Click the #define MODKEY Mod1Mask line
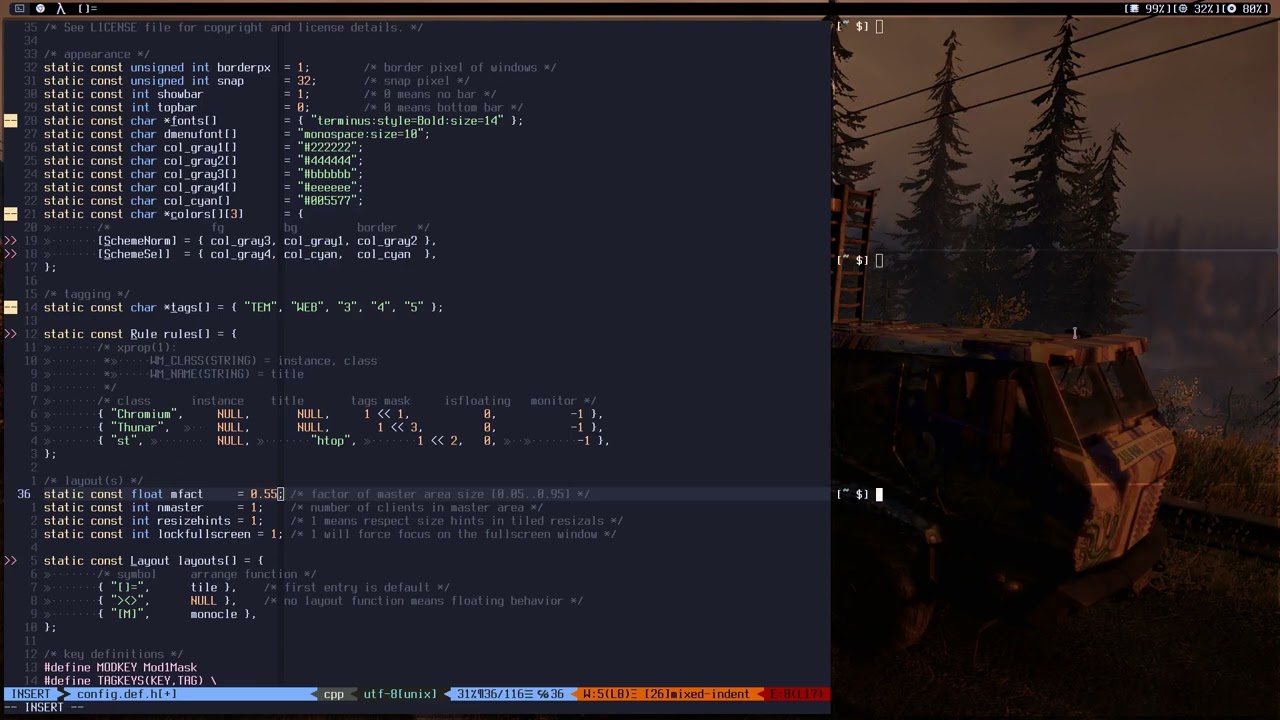Screen dimensions: 1280x720 [x=120, y=668]
